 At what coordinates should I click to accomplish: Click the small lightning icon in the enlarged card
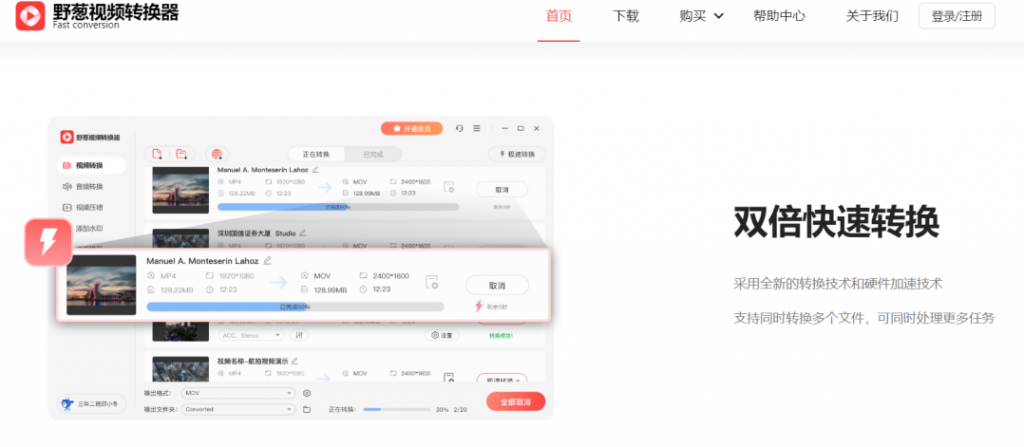click(x=479, y=306)
